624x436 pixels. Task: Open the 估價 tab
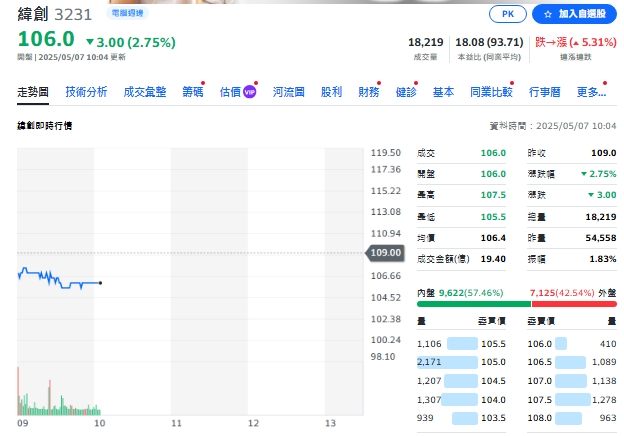(x=230, y=92)
